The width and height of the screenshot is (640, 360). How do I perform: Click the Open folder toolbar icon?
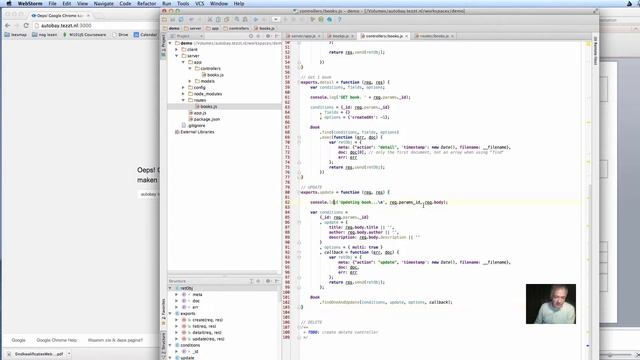tap(164, 20)
